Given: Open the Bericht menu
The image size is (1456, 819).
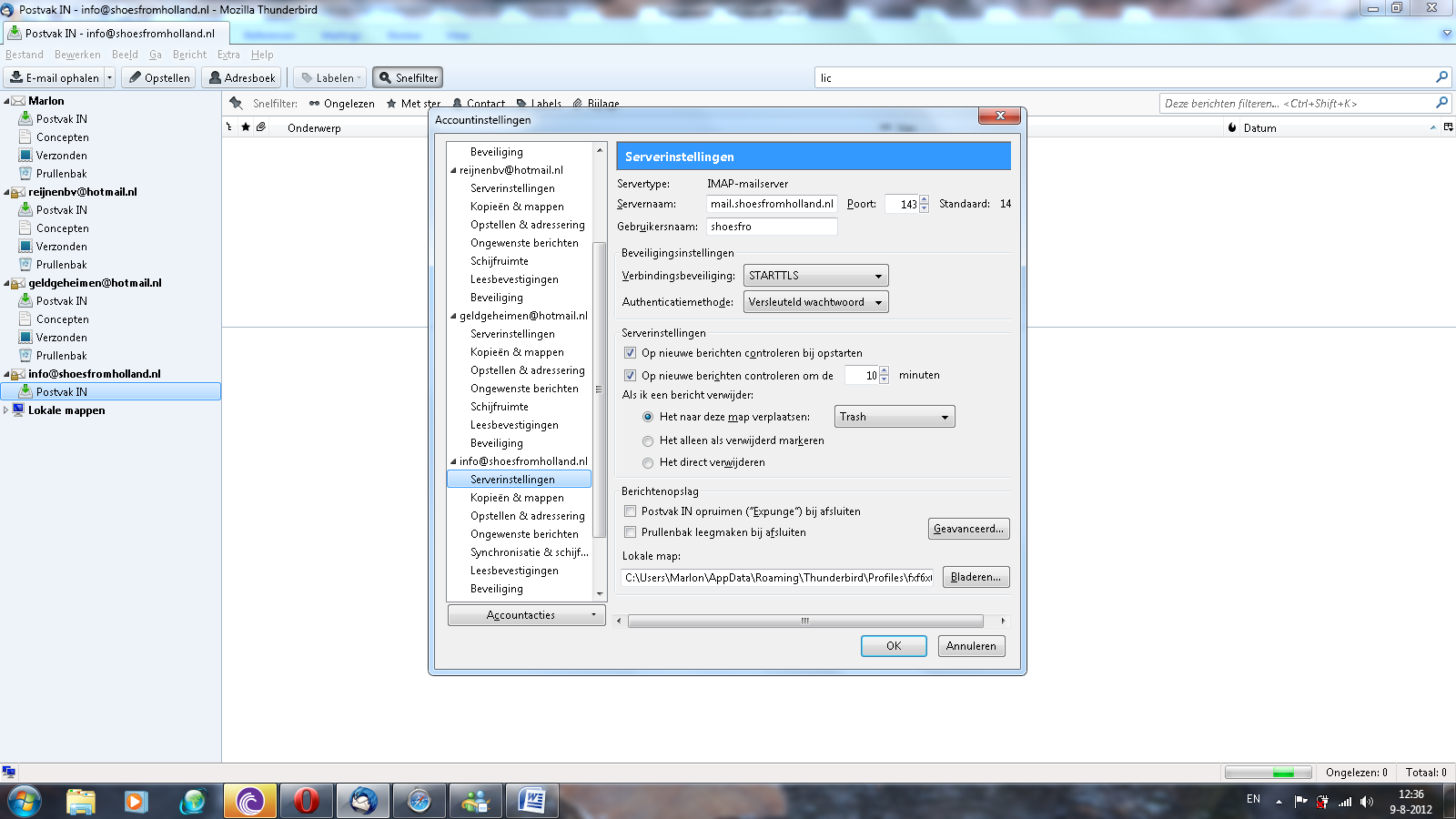Looking at the screenshot, I should (x=189, y=55).
